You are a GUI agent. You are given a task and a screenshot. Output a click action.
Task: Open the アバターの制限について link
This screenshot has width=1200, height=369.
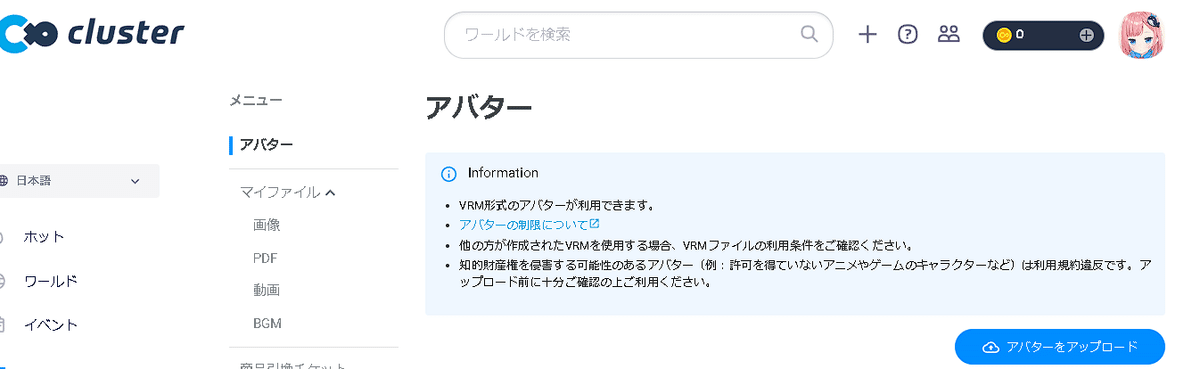[x=529, y=224]
